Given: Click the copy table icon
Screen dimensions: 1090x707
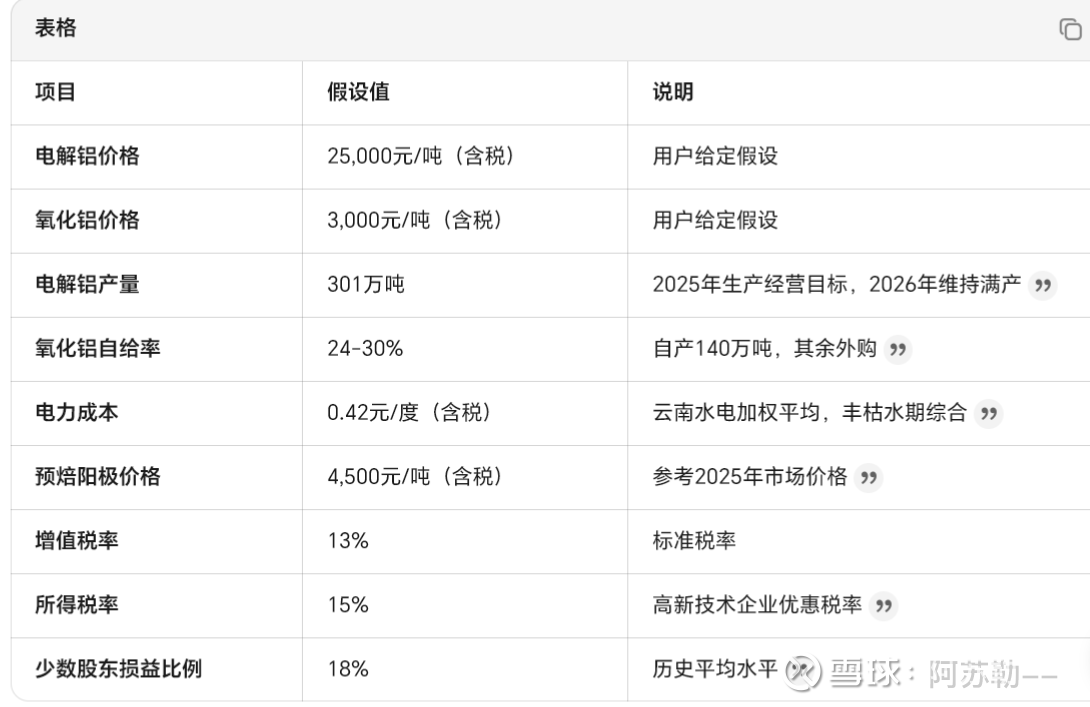Looking at the screenshot, I should click(1070, 30).
